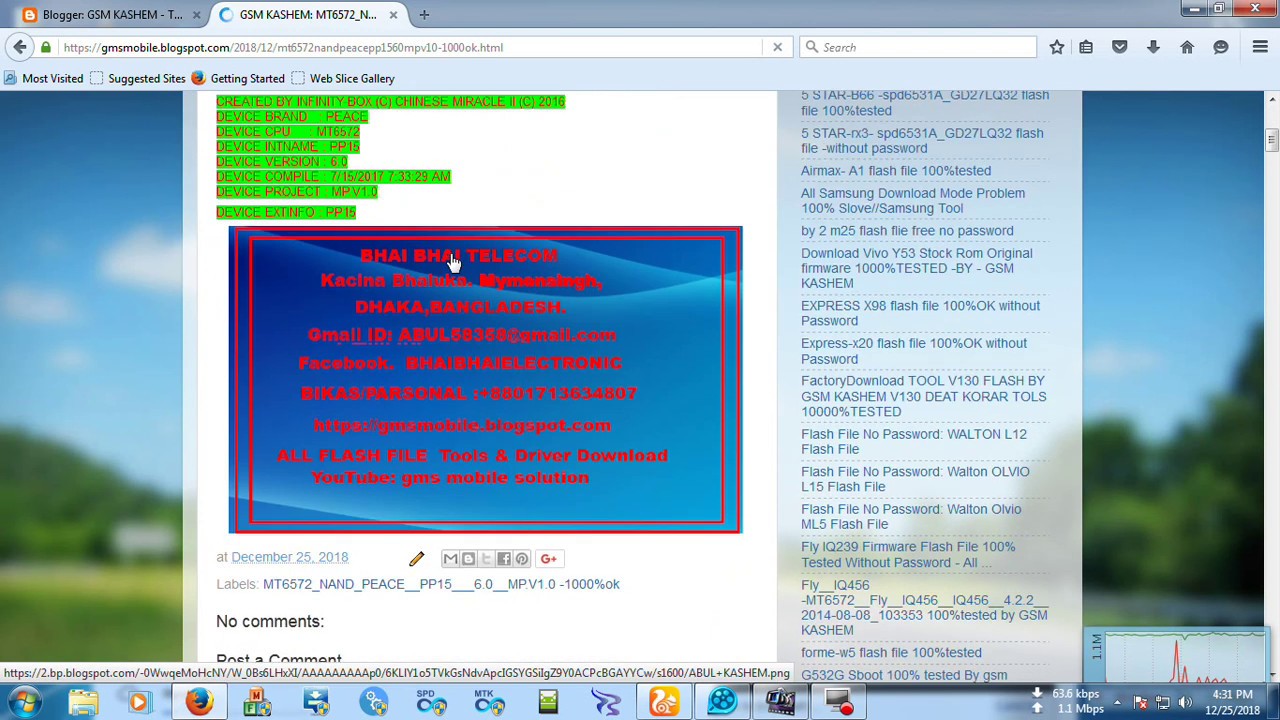Share post to Twitter
Viewport: 1280px width, 720px height.
486,558
